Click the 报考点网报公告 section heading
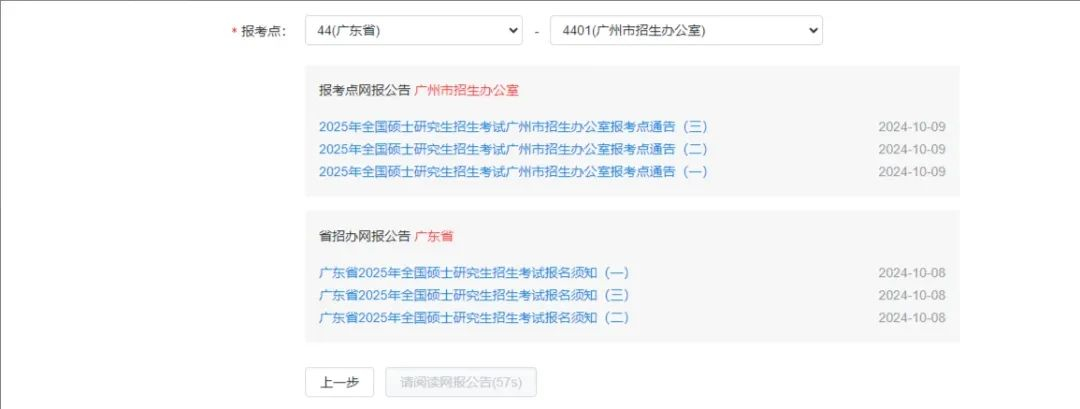Image resolution: width=1080 pixels, height=409 pixels. point(364,90)
